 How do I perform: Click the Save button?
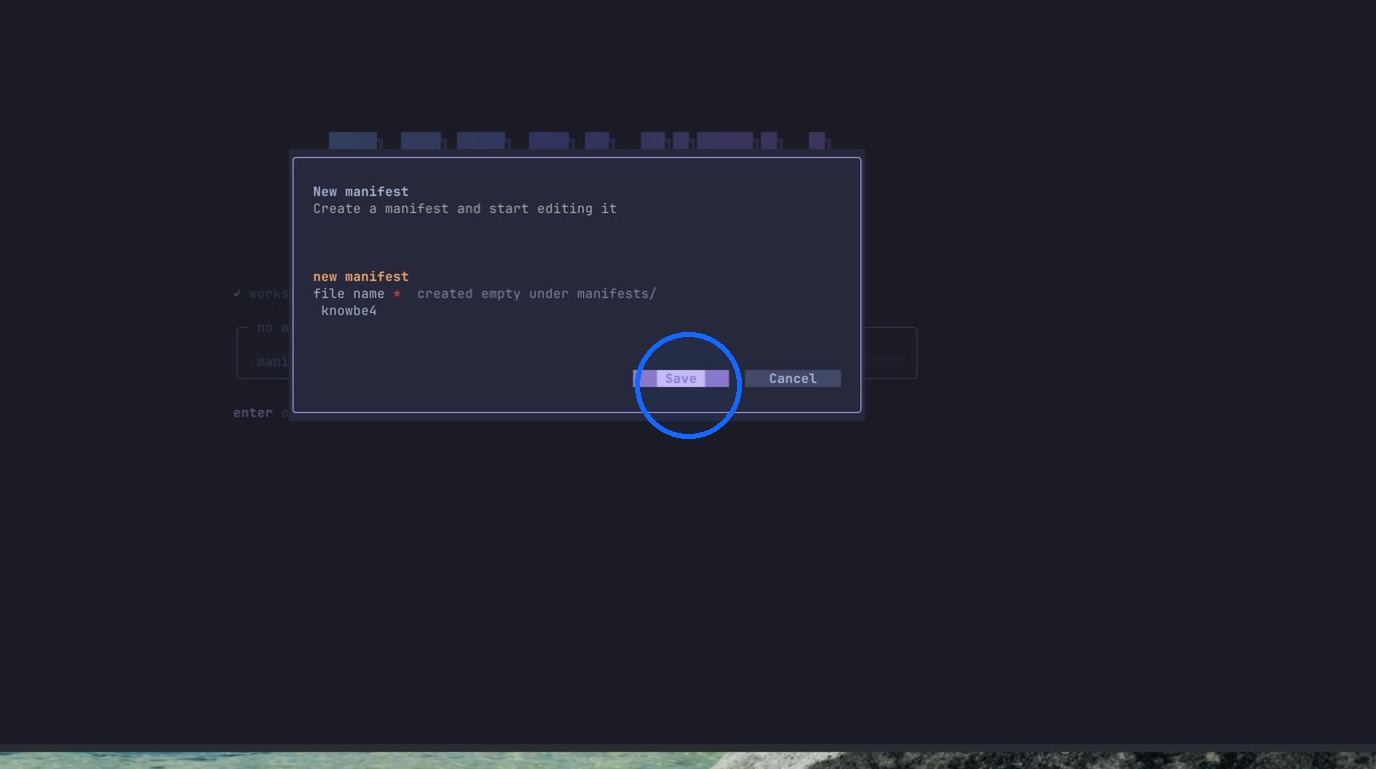point(681,378)
